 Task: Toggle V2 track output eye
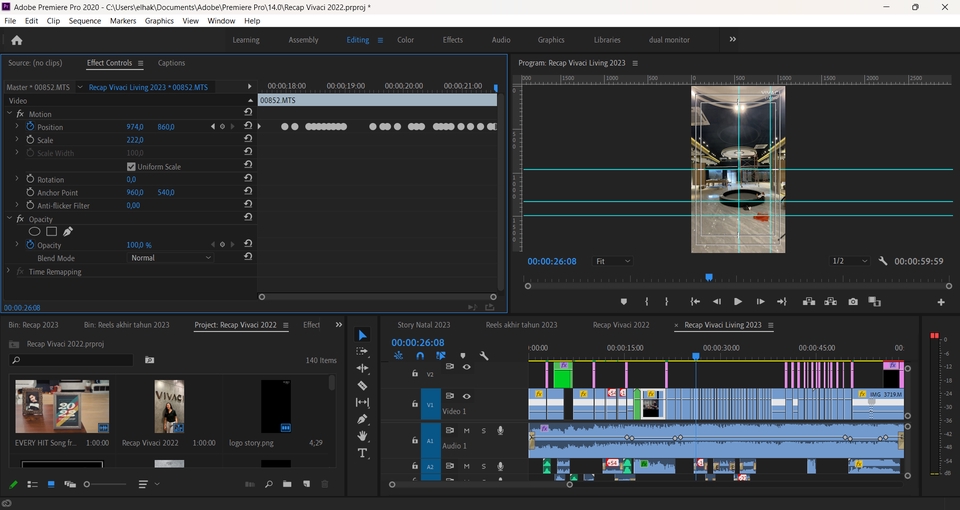[467, 367]
